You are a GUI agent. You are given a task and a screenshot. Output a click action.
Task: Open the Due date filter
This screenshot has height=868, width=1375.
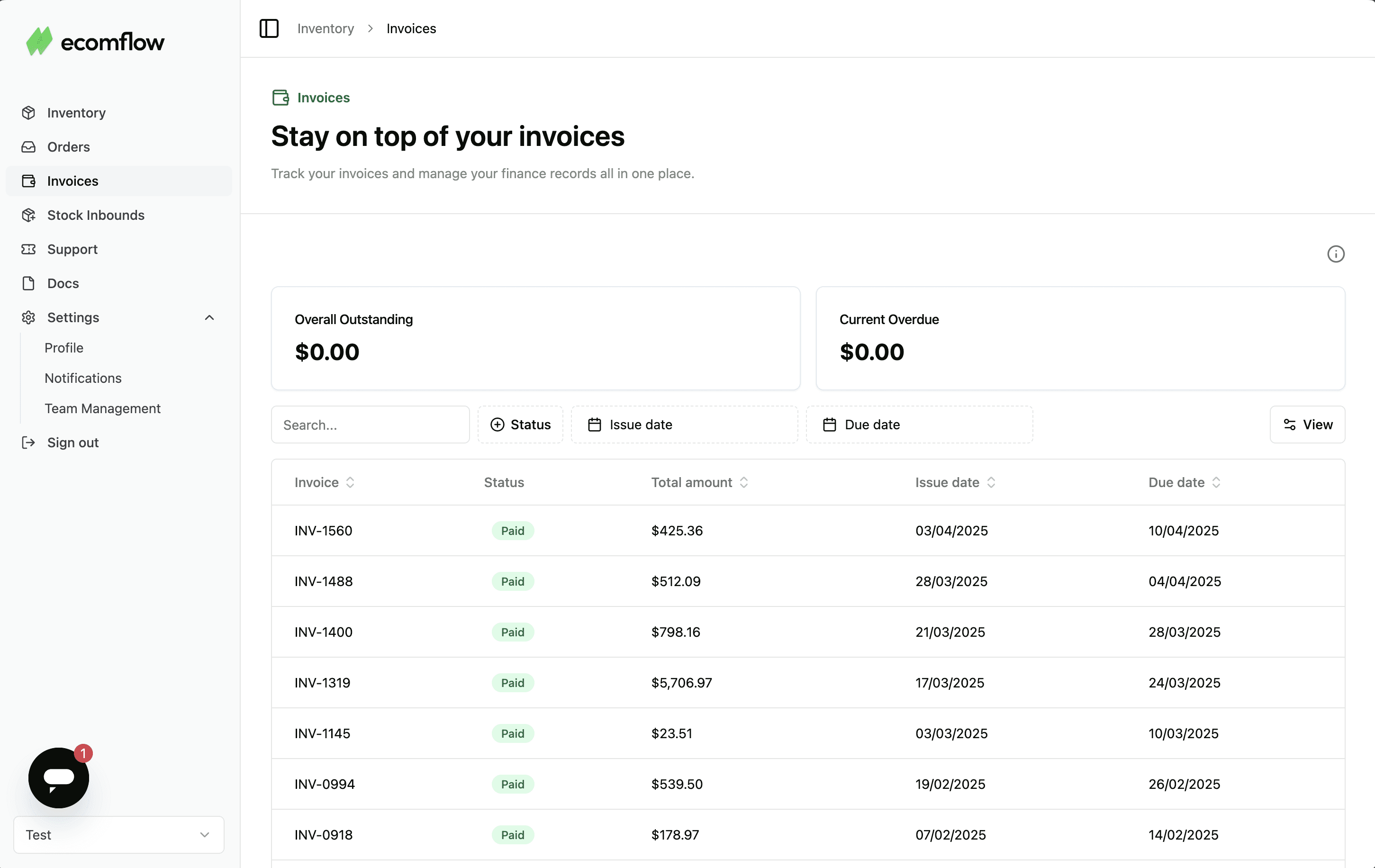919,425
